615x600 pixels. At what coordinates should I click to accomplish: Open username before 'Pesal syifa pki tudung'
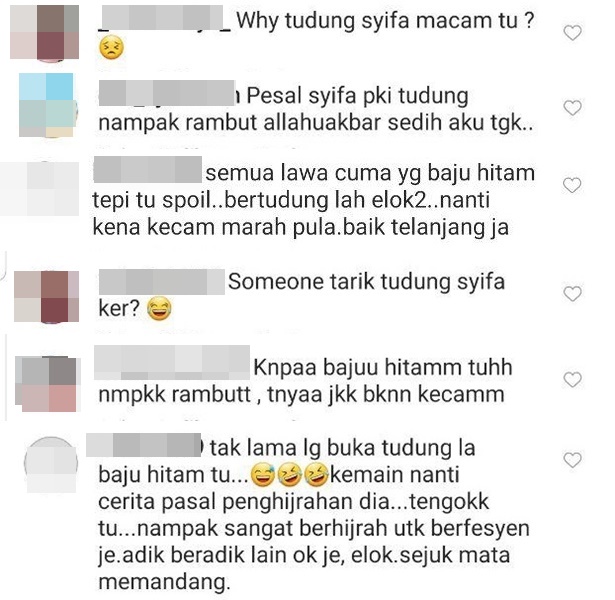(169, 93)
